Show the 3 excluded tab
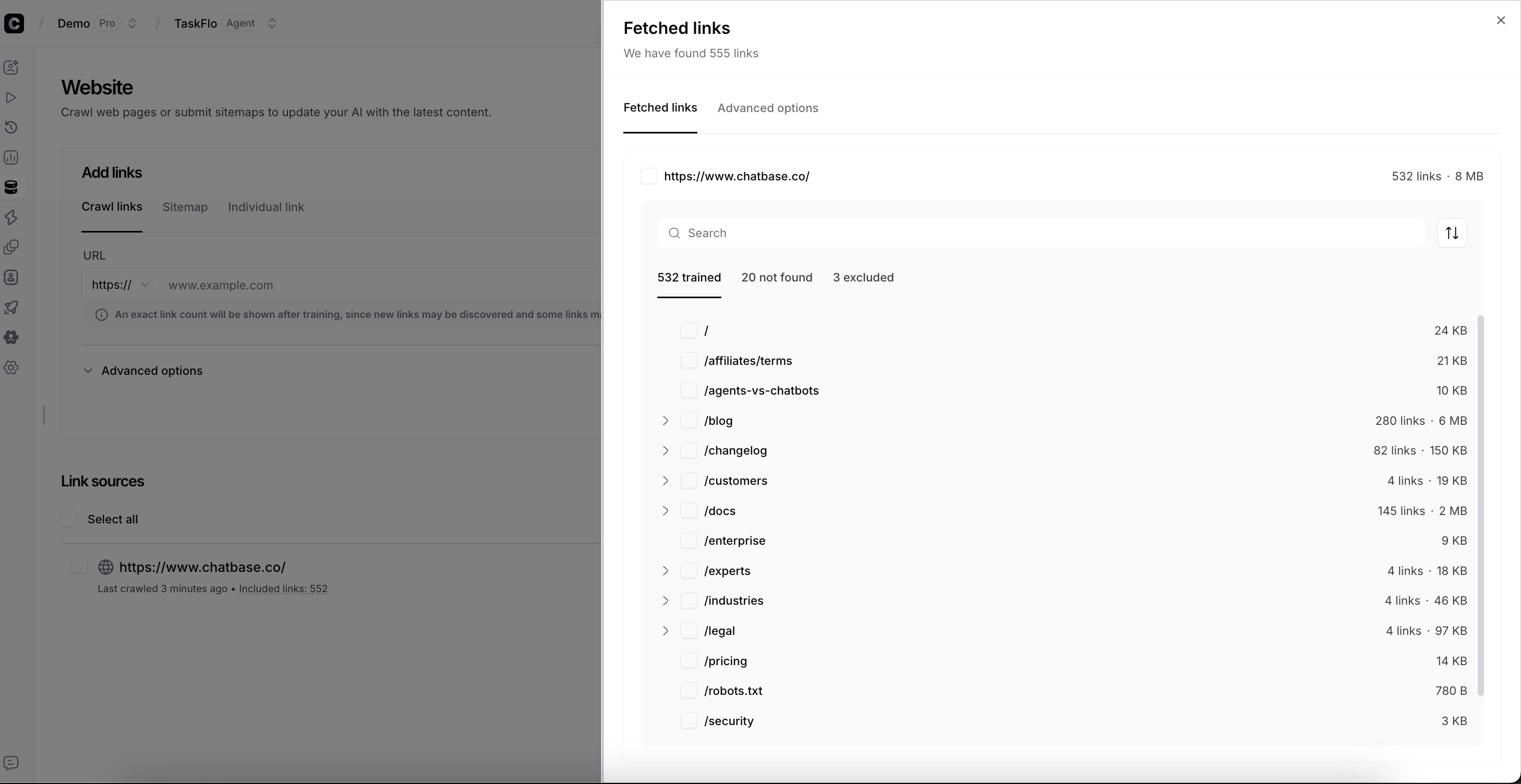The image size is (1521, 784). point(863,278)
